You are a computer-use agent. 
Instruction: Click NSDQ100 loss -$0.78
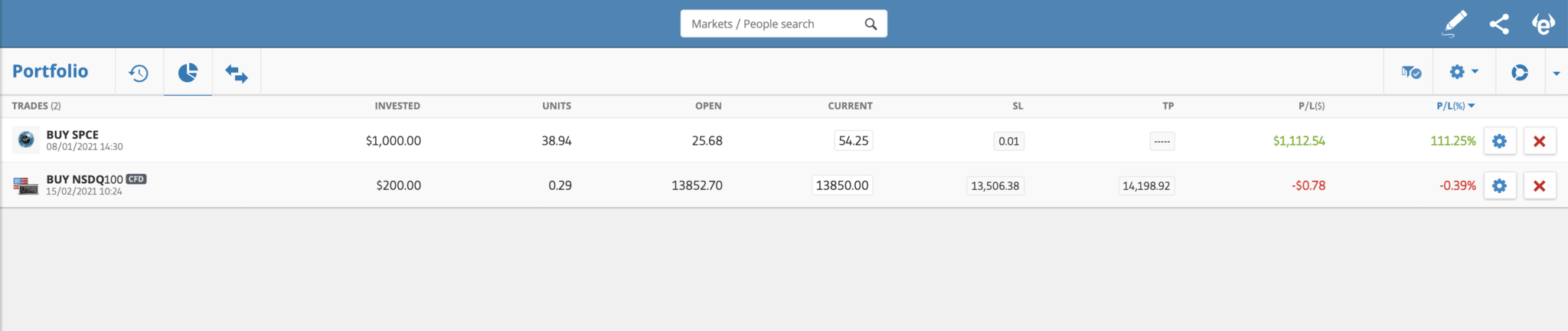1308,185
